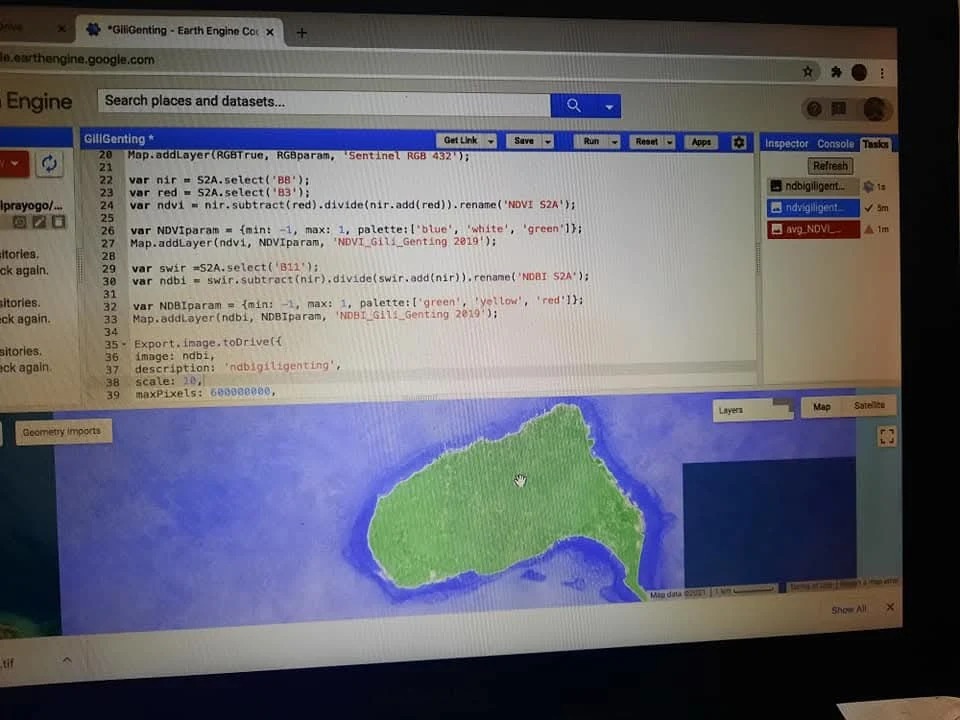Click the image icon on ndvigiligent task
Image resolution: width=960 pixels, height=720 pixels.
pos(776,208)
